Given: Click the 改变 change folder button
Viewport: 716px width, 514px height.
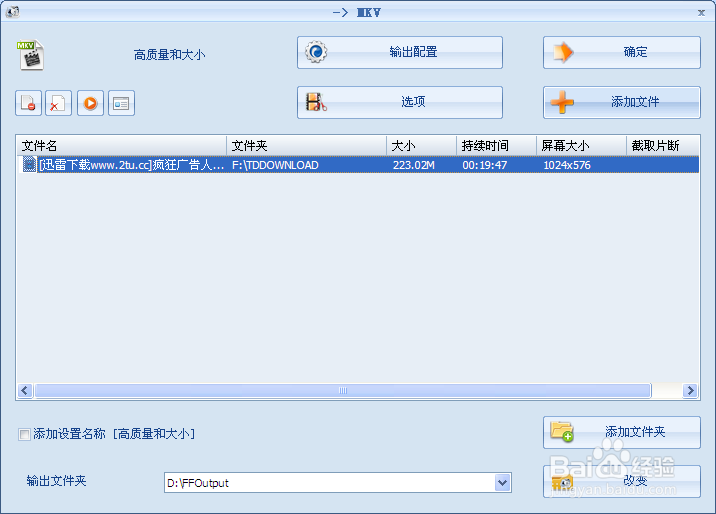Looking at the screenshot, I should [621, 481].
